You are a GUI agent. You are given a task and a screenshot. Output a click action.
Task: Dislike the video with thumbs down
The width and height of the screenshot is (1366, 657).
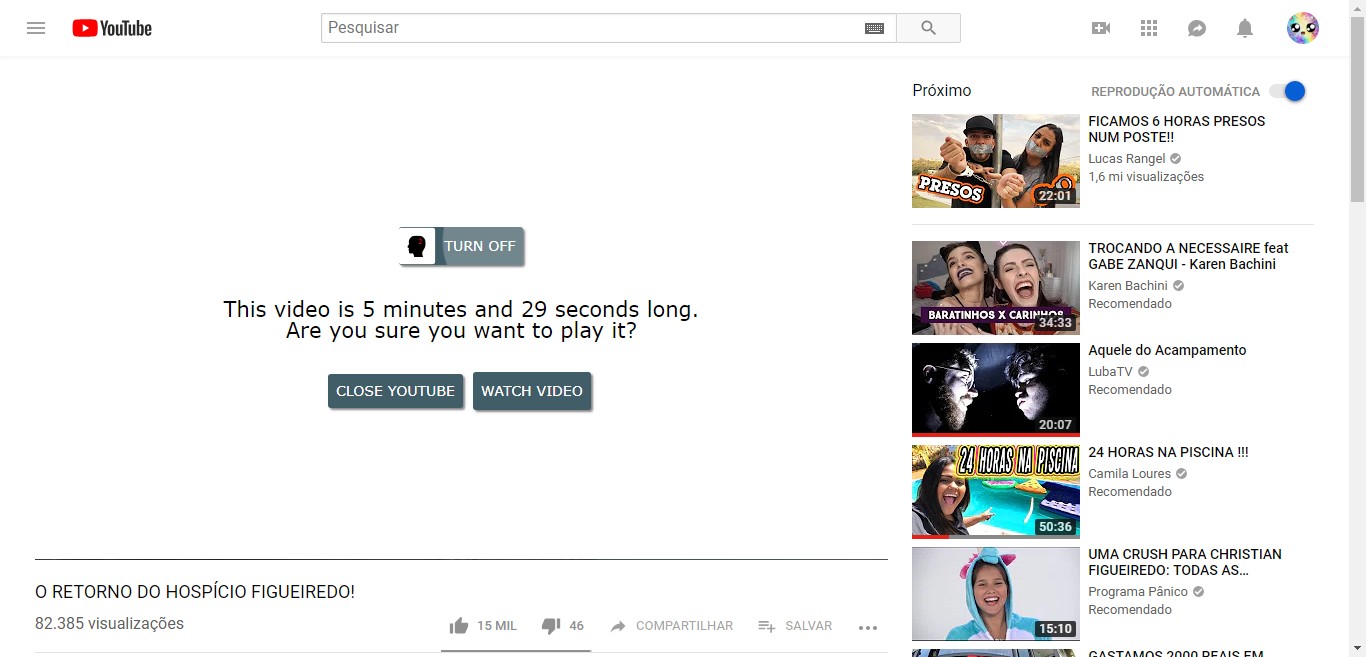[562, 626]
